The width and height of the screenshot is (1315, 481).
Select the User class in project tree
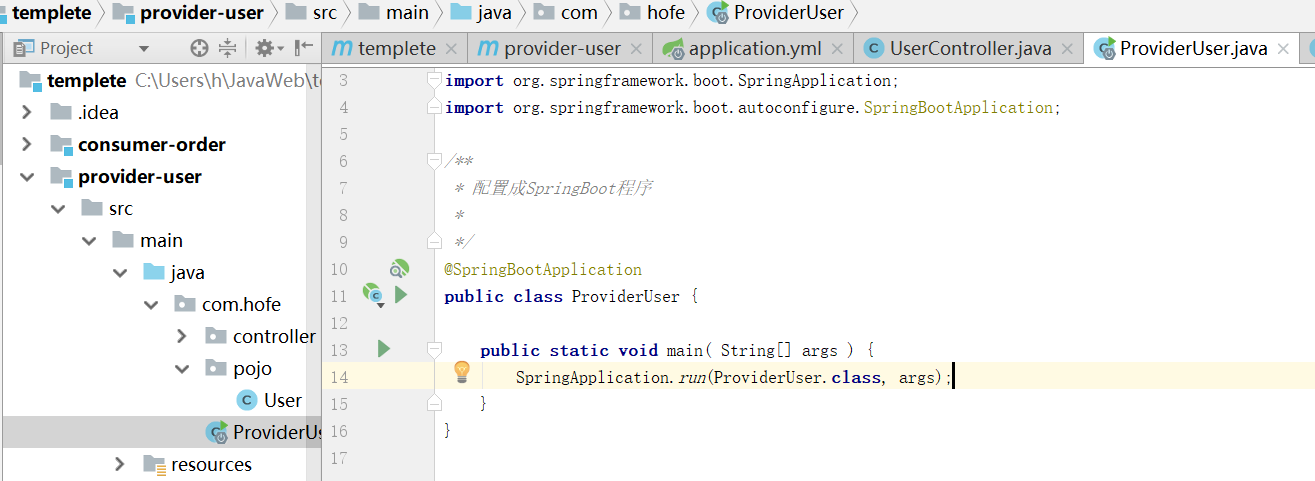tap(283, 400)
